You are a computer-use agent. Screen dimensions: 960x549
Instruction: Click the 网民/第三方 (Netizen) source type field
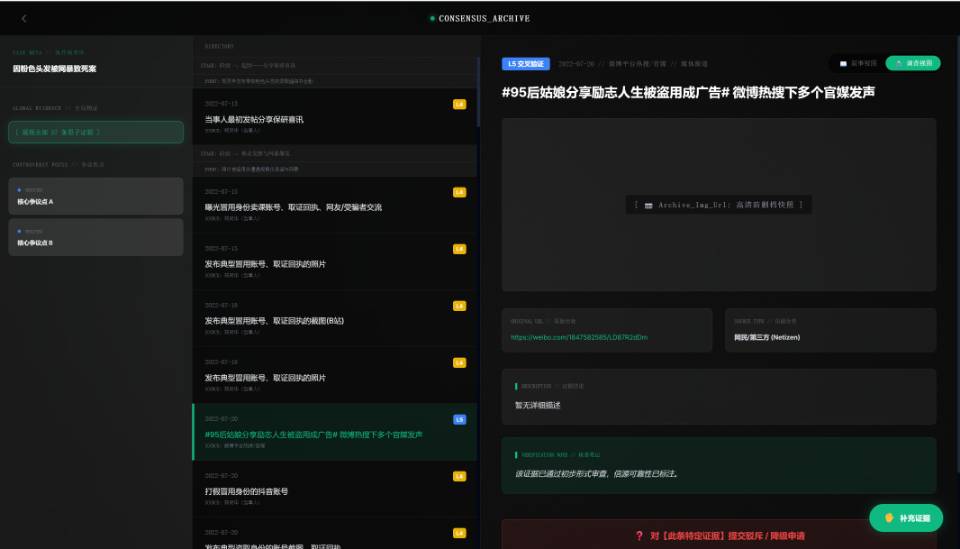[830, 330]
